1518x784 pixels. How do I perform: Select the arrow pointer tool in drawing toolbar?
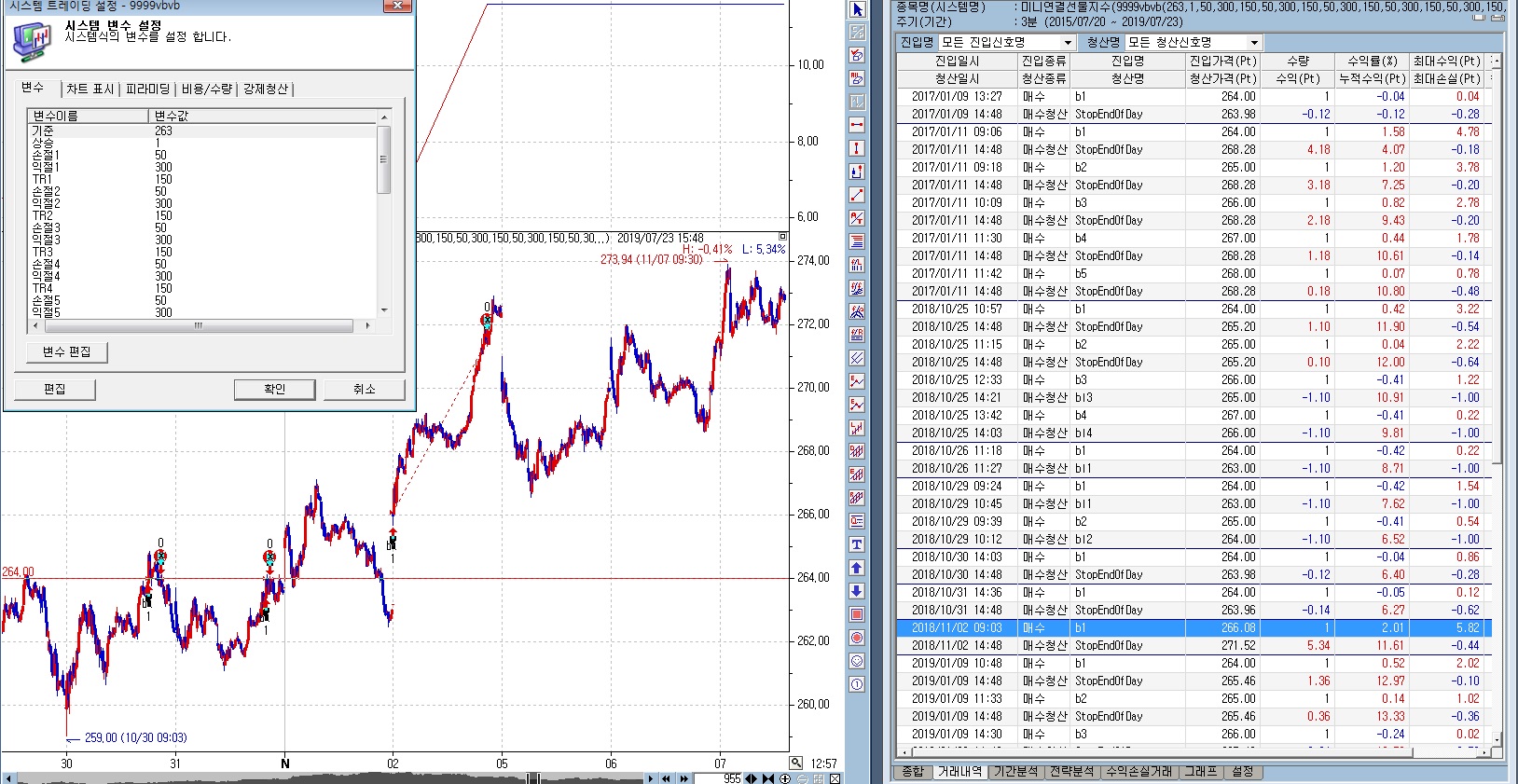pyautogui.click(x=857, y=9)
